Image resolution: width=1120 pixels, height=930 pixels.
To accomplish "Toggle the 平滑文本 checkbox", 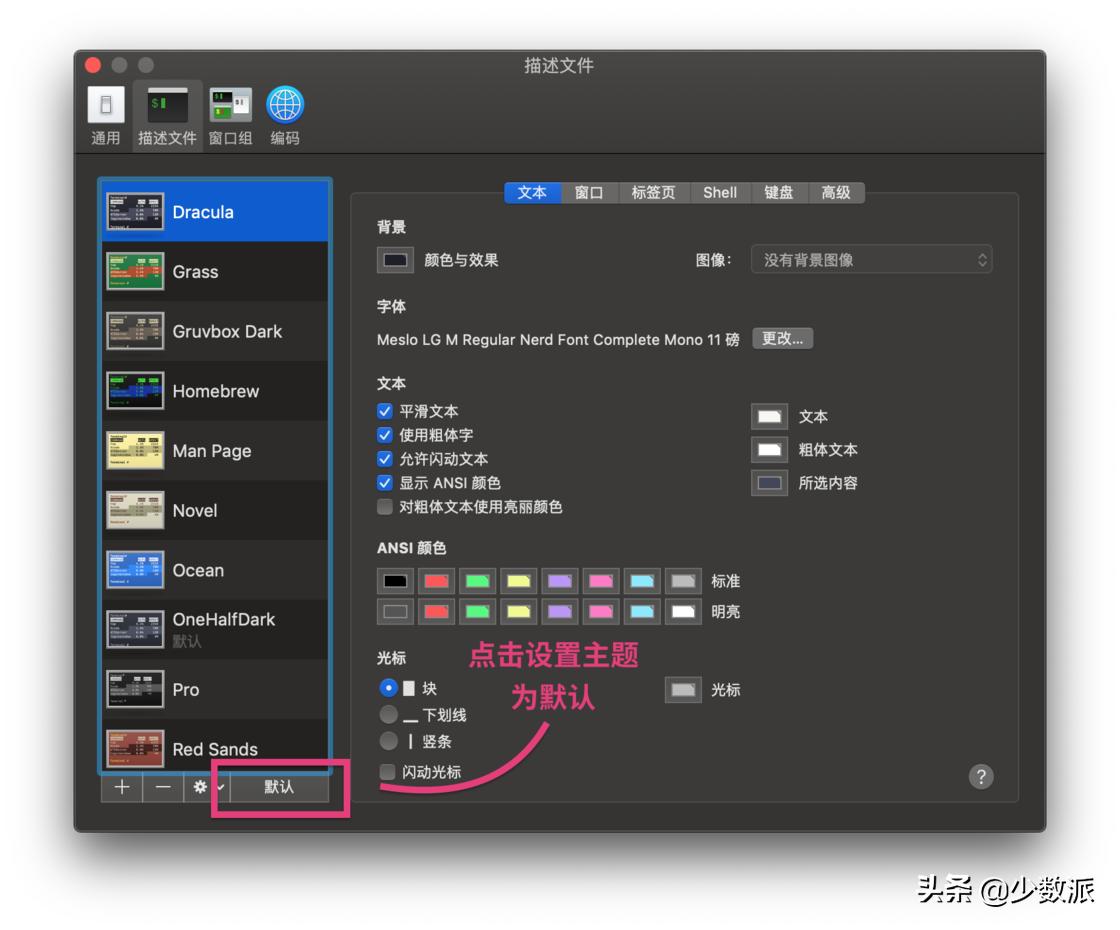I will (385, 411).
